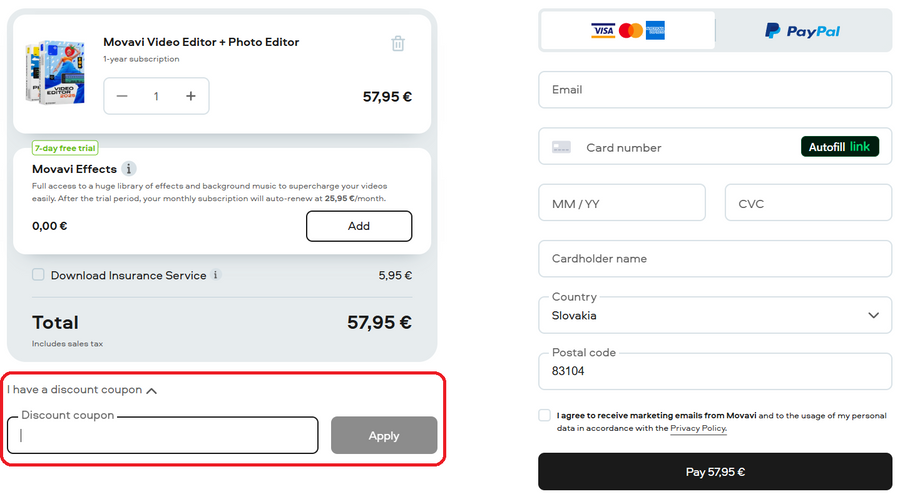
Task: Switch to PayPal payment tab
Action: [x=803, y=31]
